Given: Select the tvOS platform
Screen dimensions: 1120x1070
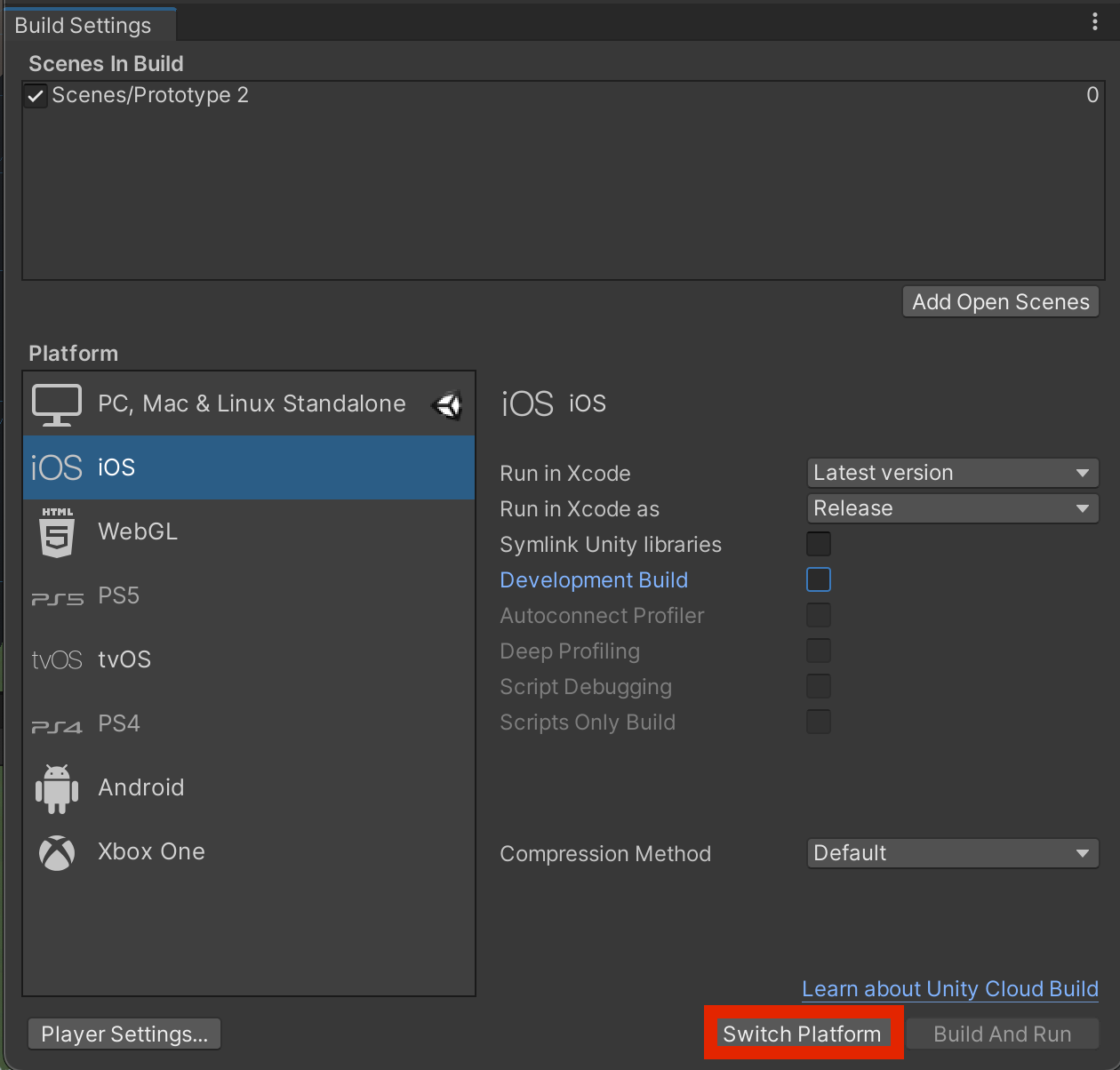Looking at the screenshot, I should pyautogui.click(x=249, y=659).
